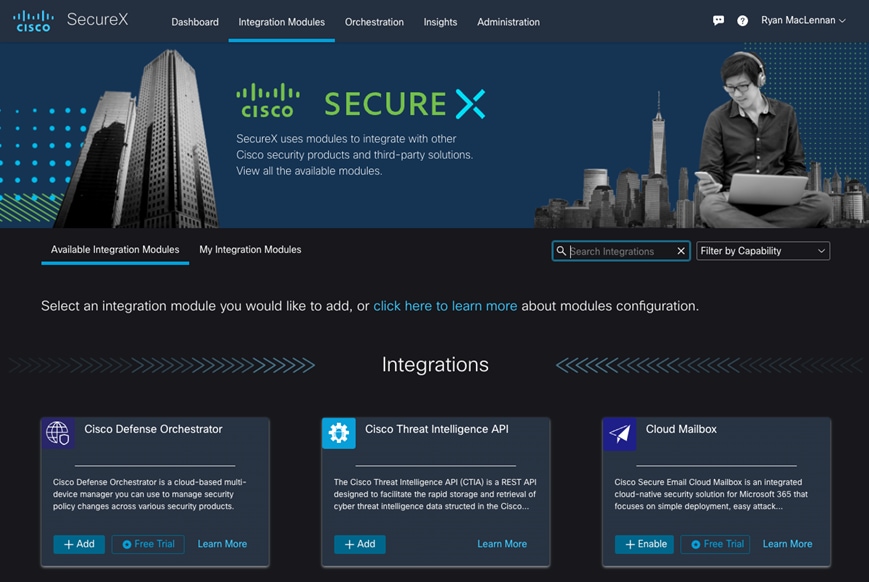Viewport: 869px width, 582px height.
Task: Learn More about Cloud Mailbox
Action: [x=788, y=544]
